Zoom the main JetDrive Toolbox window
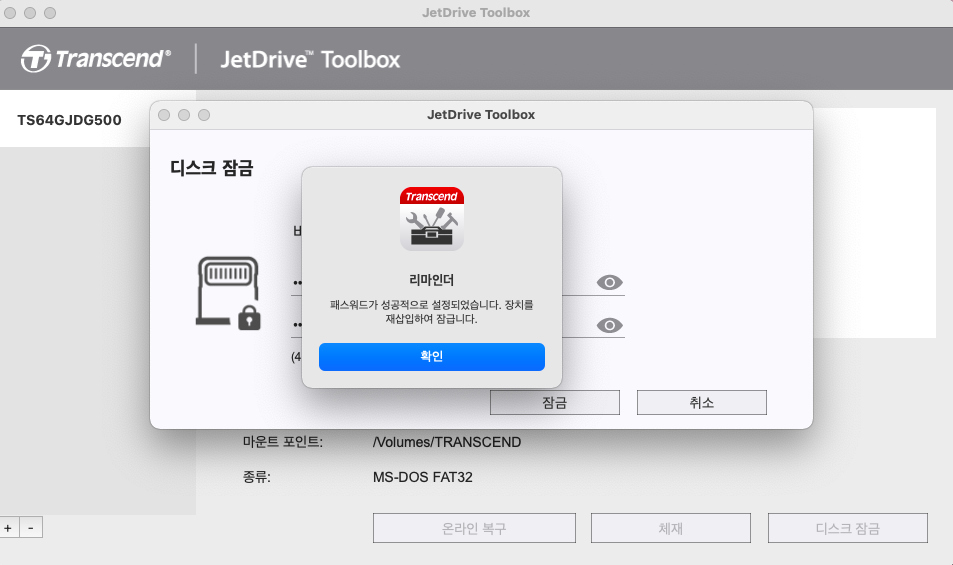The height and width of the screenshot is (565, 953). [50, 13]
